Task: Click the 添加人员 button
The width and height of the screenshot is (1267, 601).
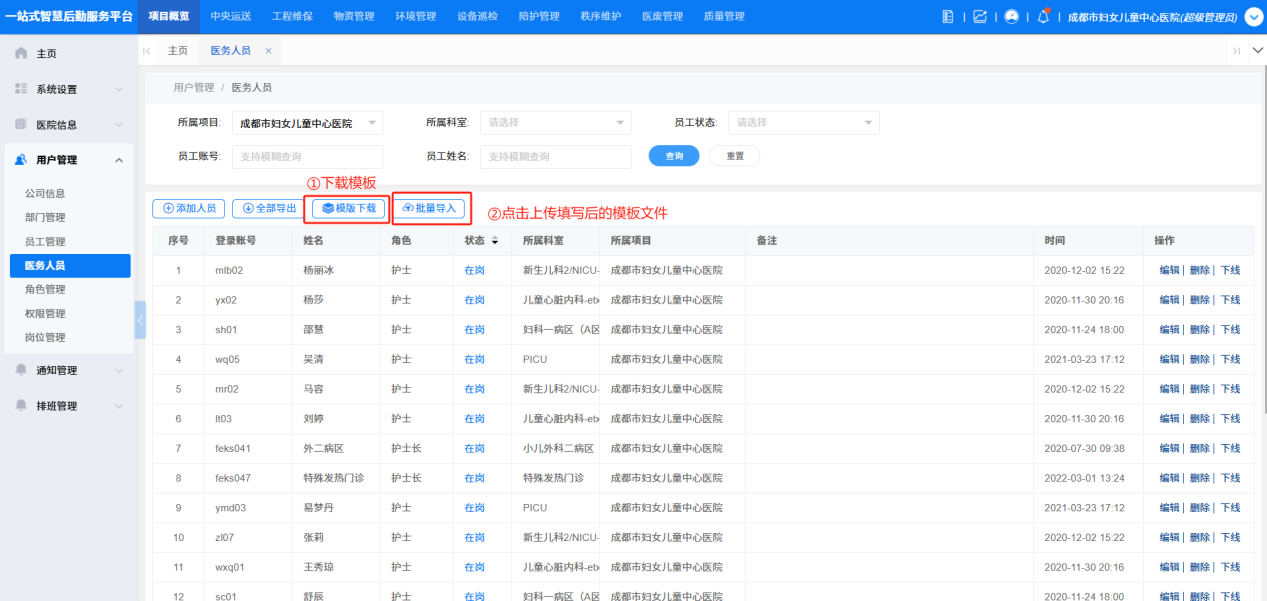Action: (x=189, y=208)
